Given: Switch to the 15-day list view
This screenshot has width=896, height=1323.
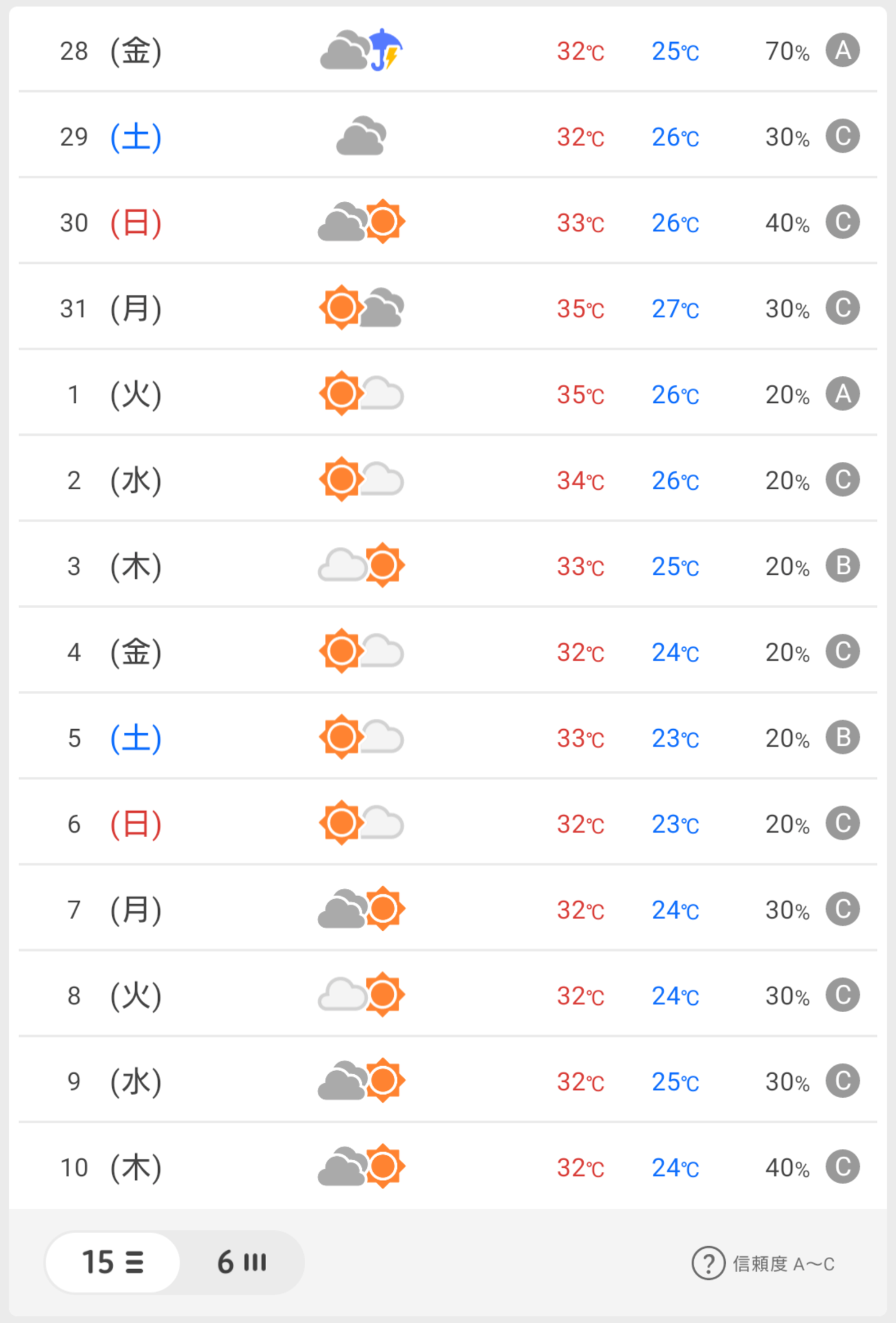Looking at the screenshot, I should (112, 1262).
